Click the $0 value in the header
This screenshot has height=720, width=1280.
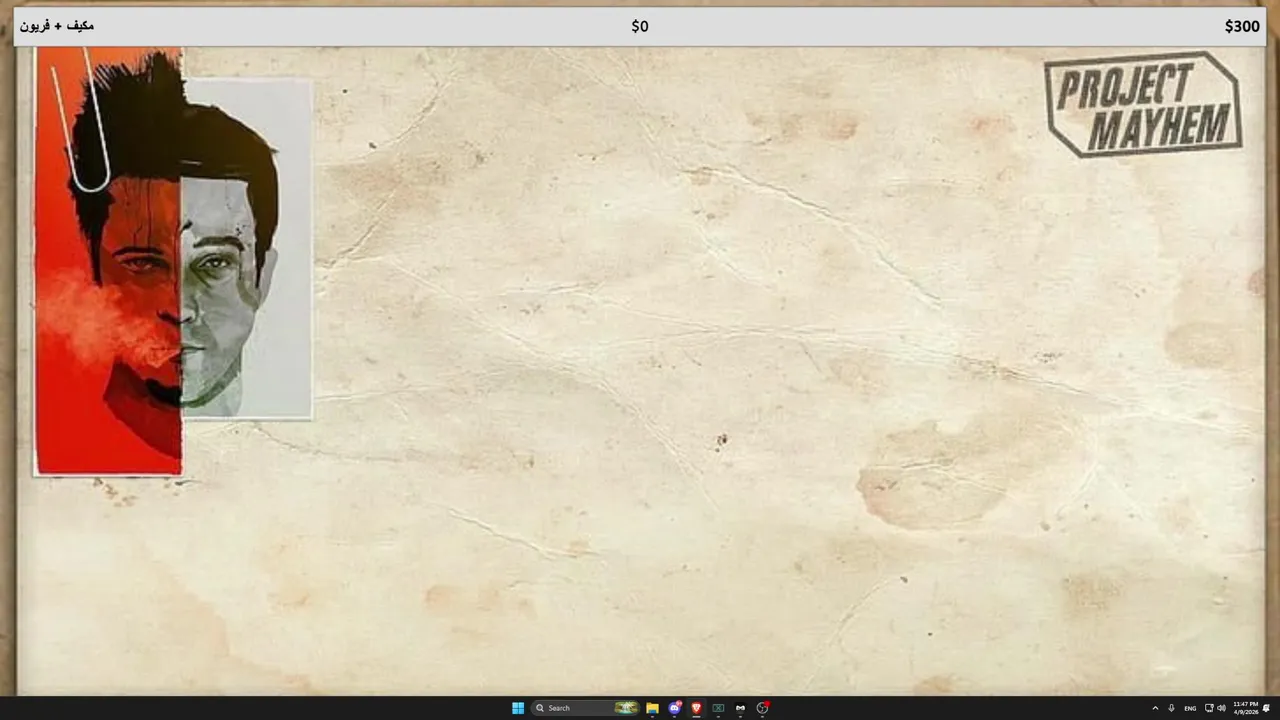click(x=640, y=26)
